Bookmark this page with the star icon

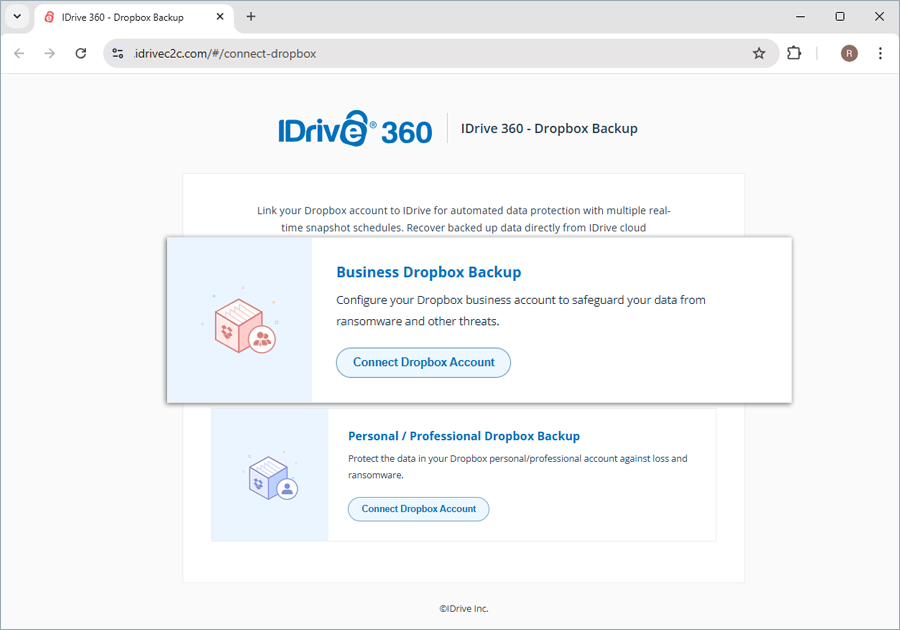point(759,53)
